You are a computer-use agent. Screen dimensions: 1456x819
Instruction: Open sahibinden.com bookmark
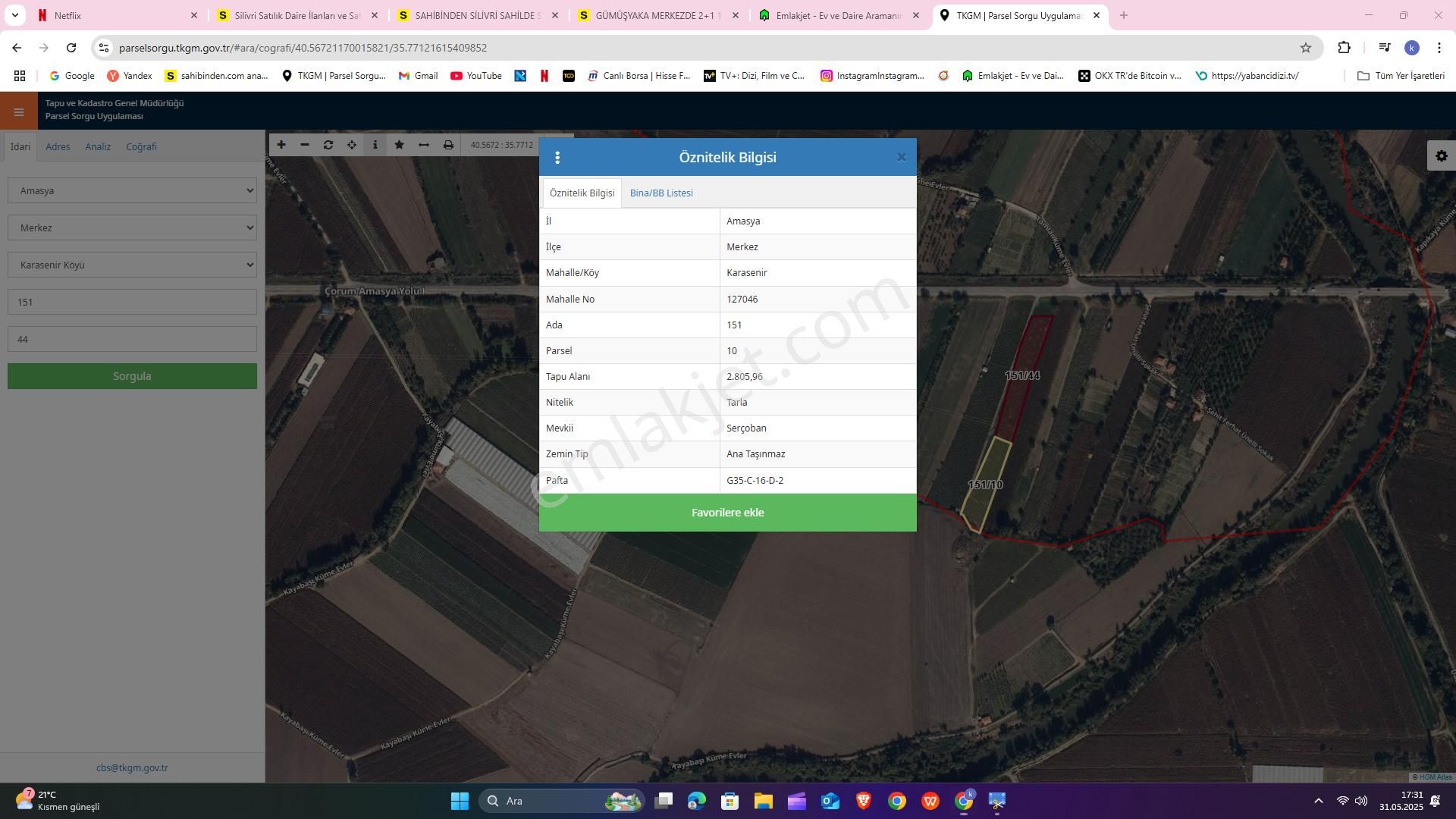[217, 76]
